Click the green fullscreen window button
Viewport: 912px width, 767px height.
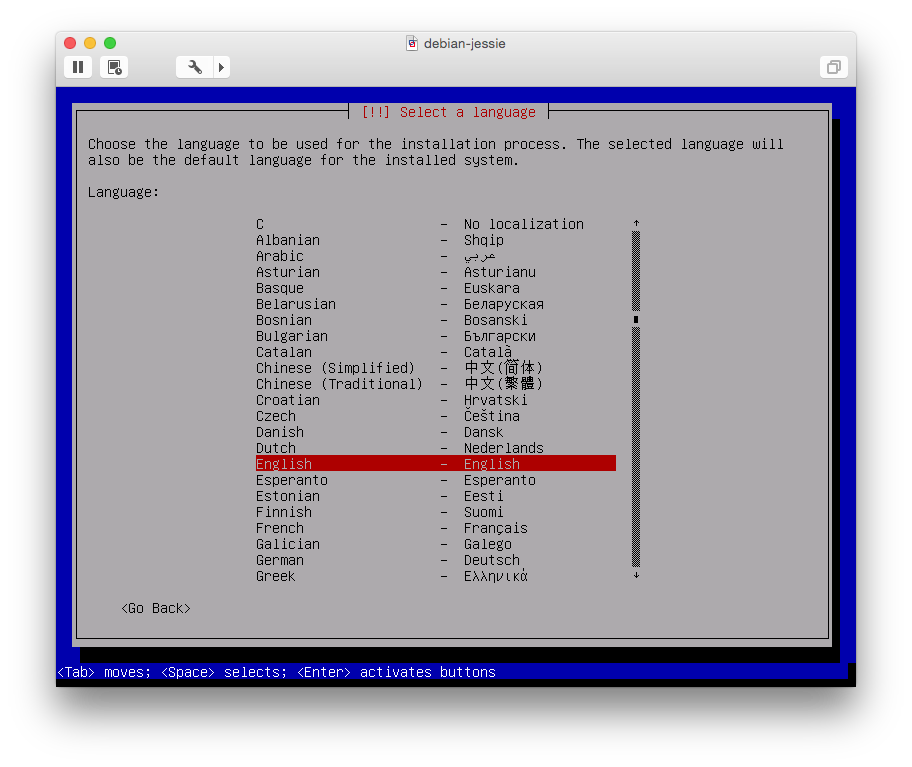(110, 43)
